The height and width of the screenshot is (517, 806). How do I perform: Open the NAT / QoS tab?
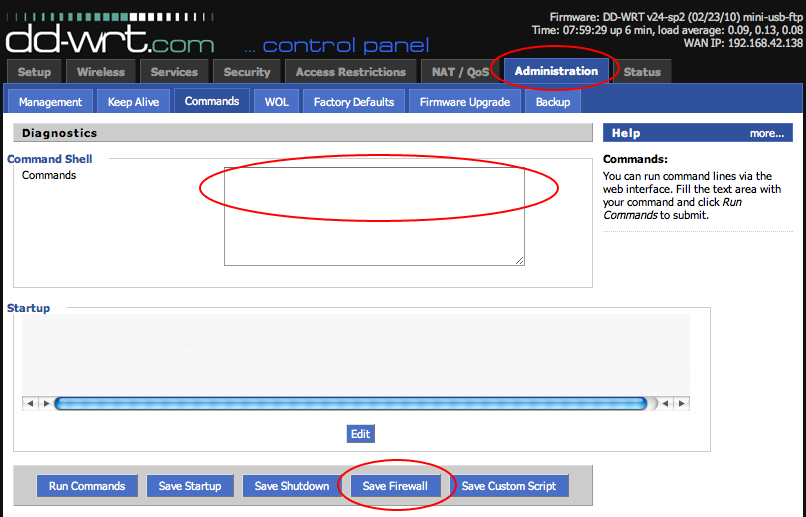click(461, 72)
